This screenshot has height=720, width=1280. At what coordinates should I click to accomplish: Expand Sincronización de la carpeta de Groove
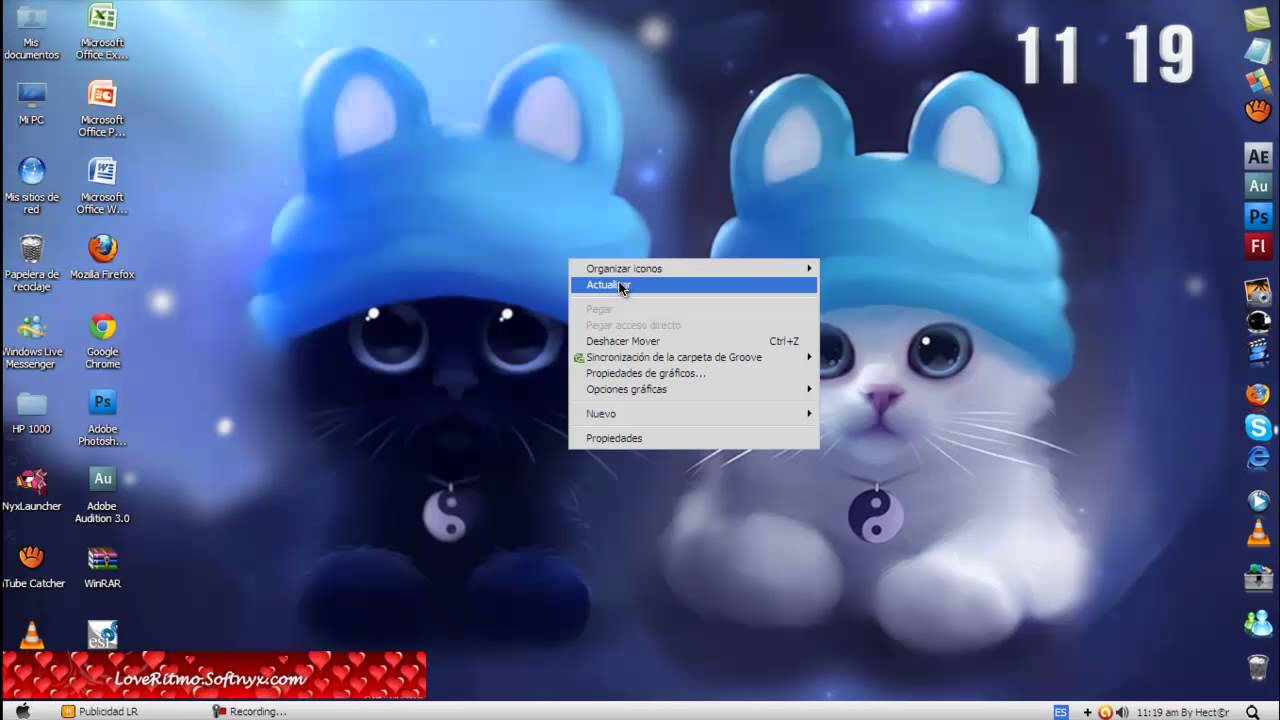coord(694,357)
